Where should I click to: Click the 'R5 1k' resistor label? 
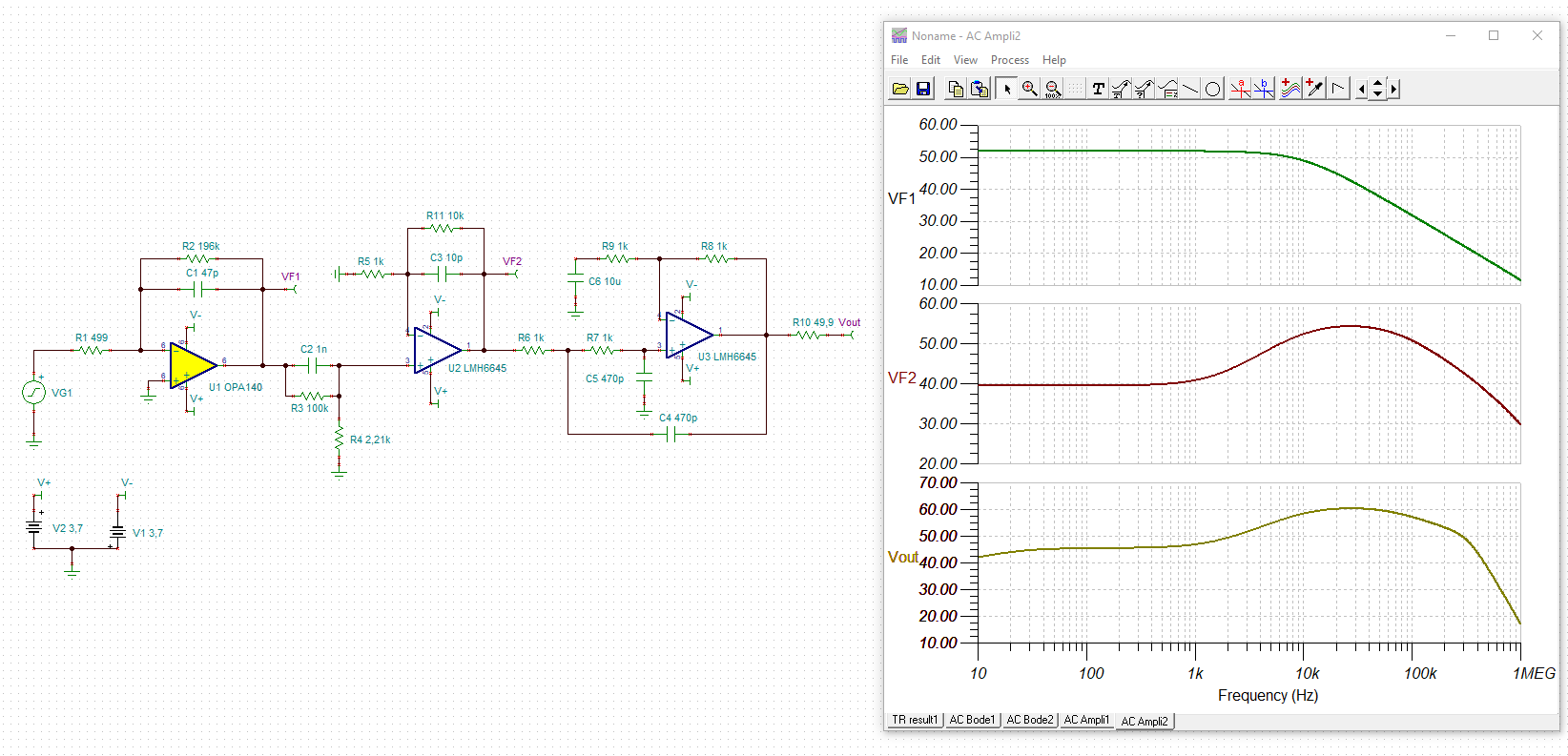(371, 261)
